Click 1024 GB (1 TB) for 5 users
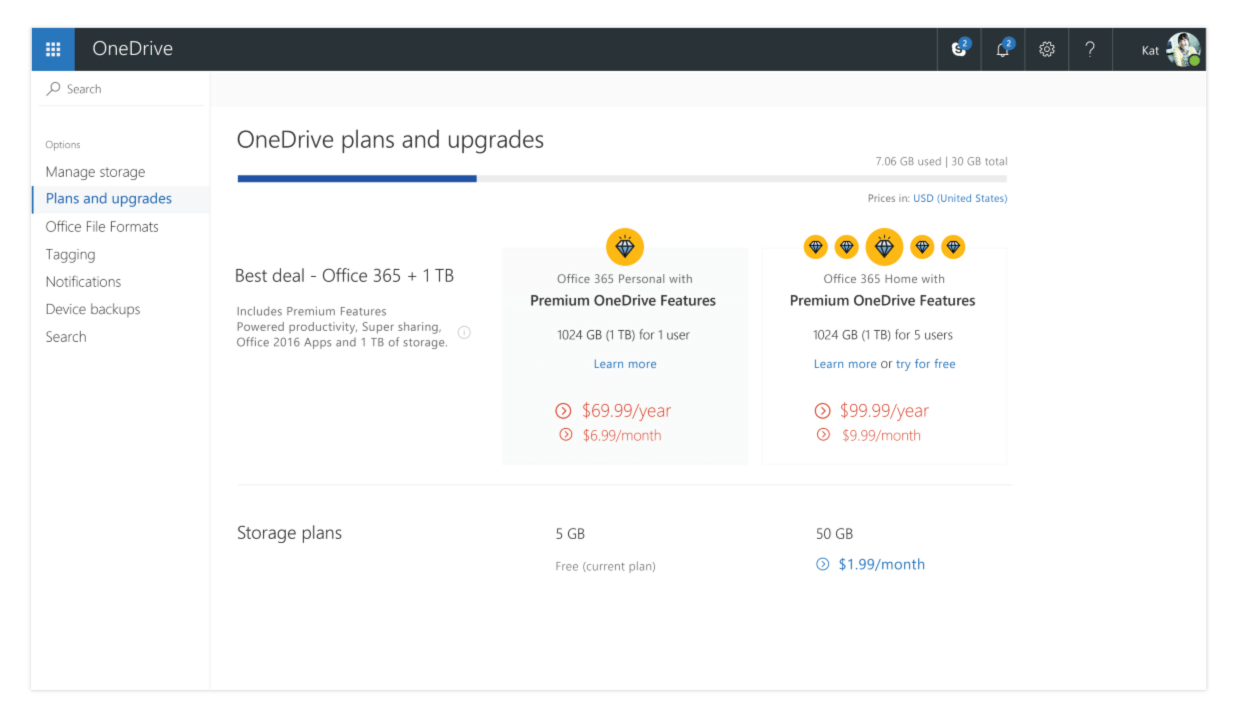Image resolution: width=1237 pixels, height=722 pixels. pos(884,335)
